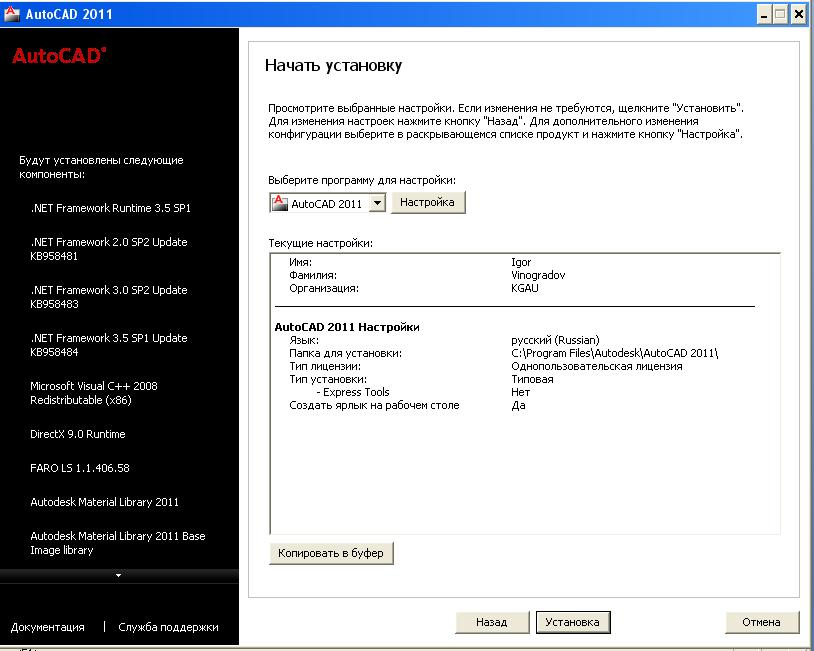814x651 pixels.
Task: Expand the components list with the down arrow
Action: coord(118,575)
